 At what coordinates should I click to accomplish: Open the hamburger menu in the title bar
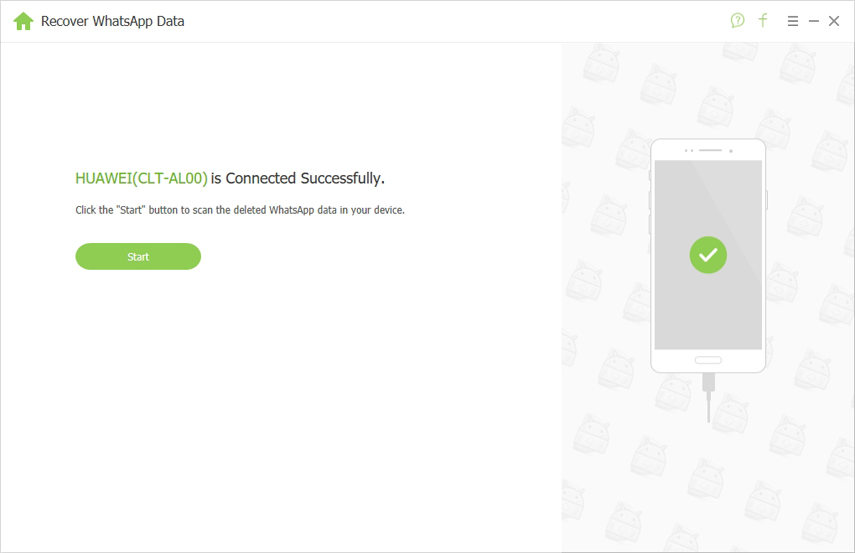[x=793, y=21]
